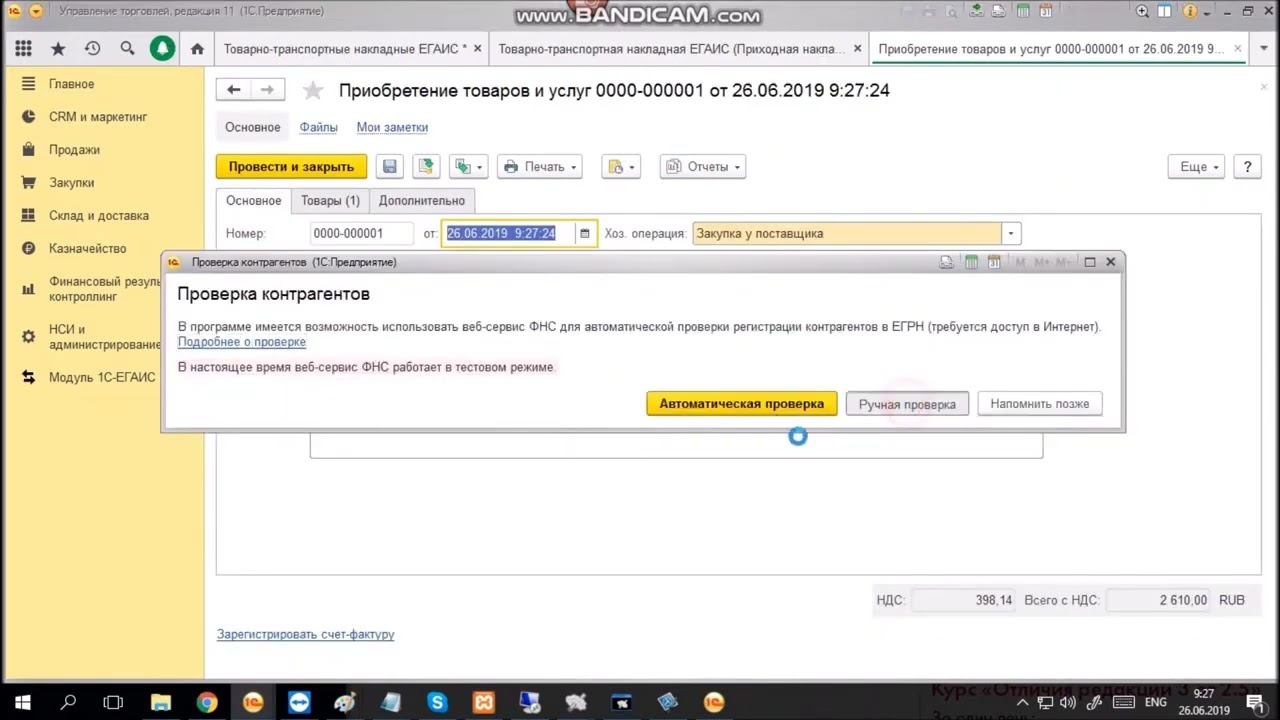Open Windows Start menu
Image resolution: width=1280 pixels, height=720 pixels.
point(22,702)
